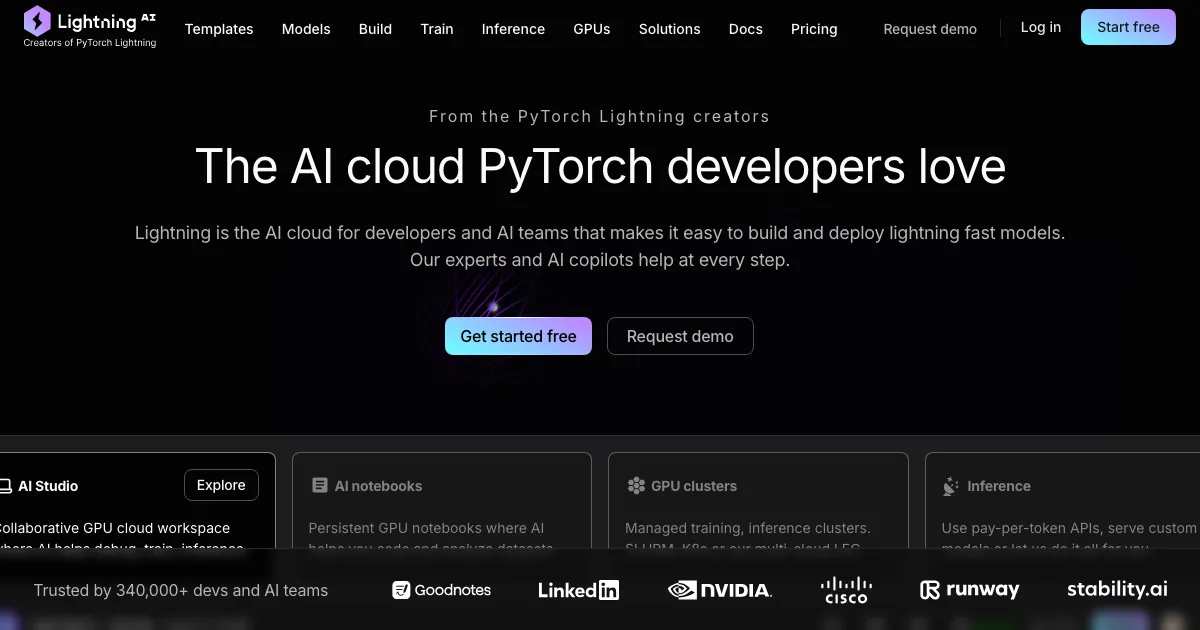Screen dimensions: 1200x630
Task: Click the GPU clusters icon
Action: [x=636, y=486]
